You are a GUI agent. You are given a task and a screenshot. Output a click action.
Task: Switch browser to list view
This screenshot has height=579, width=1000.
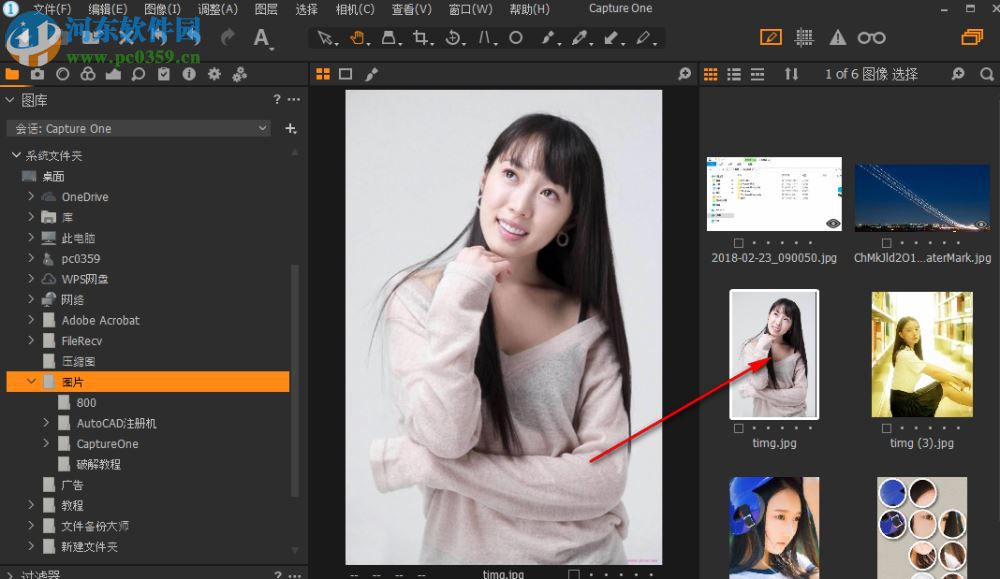[x=734, y=73]
